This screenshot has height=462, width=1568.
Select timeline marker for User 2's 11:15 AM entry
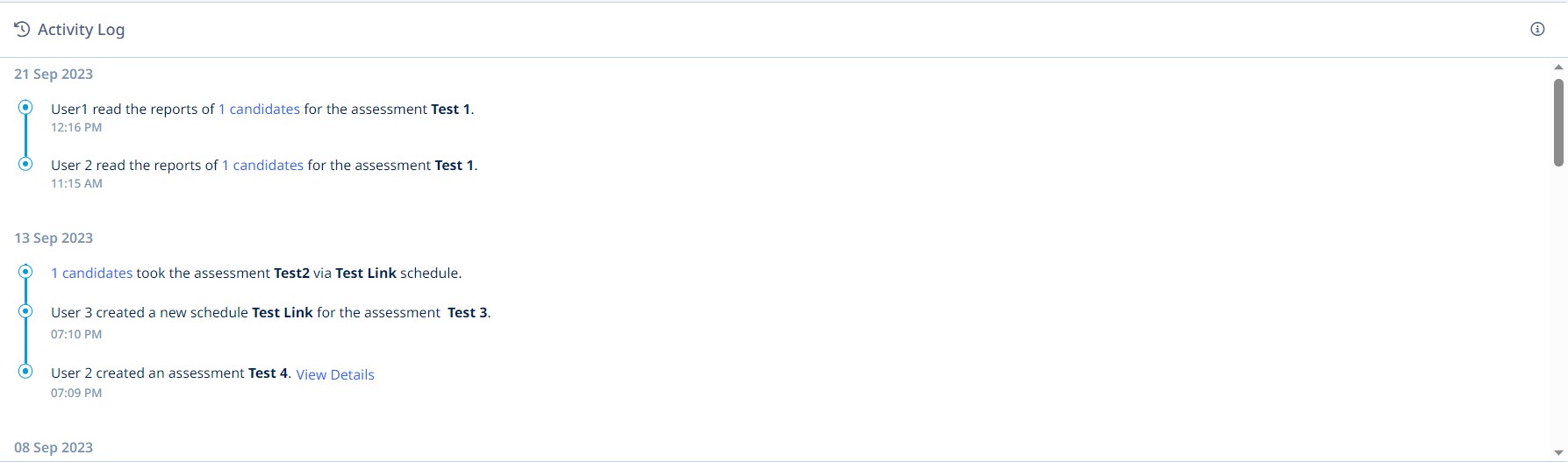pos(25,163)
